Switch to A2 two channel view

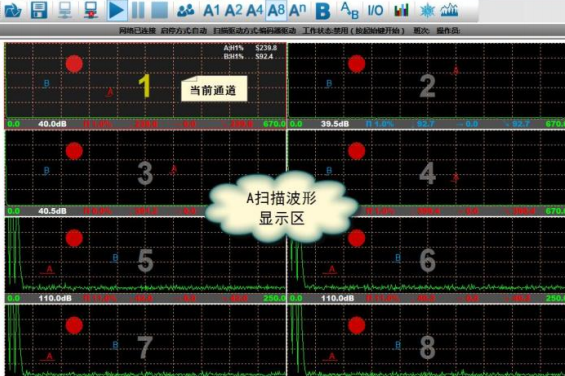point(233,10)
